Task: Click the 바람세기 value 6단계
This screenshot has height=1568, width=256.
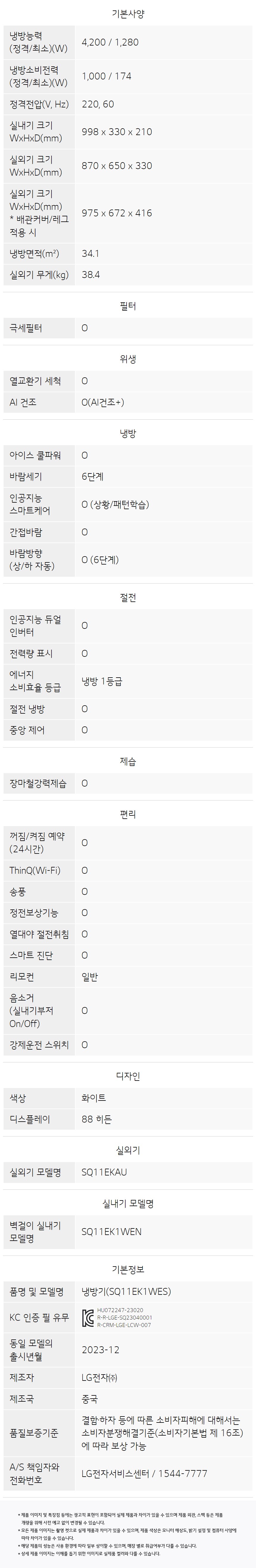Action: pyautogui.click(x=93, y=477)
